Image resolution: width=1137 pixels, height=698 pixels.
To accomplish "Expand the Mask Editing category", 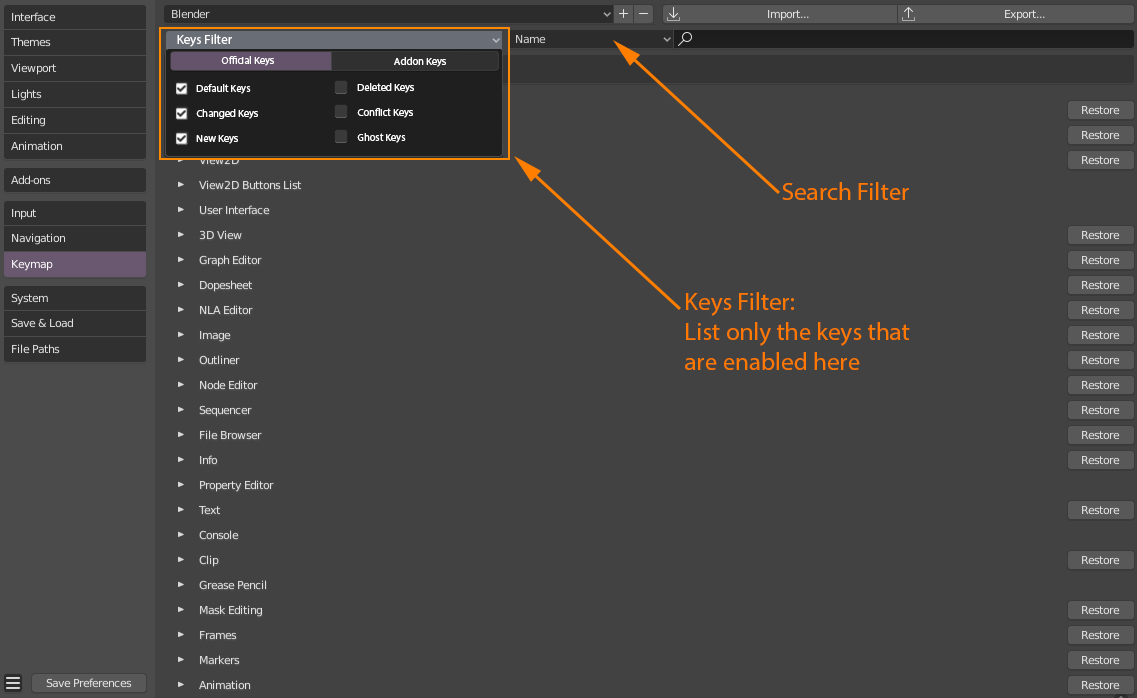I will click(x=181, y=610).
